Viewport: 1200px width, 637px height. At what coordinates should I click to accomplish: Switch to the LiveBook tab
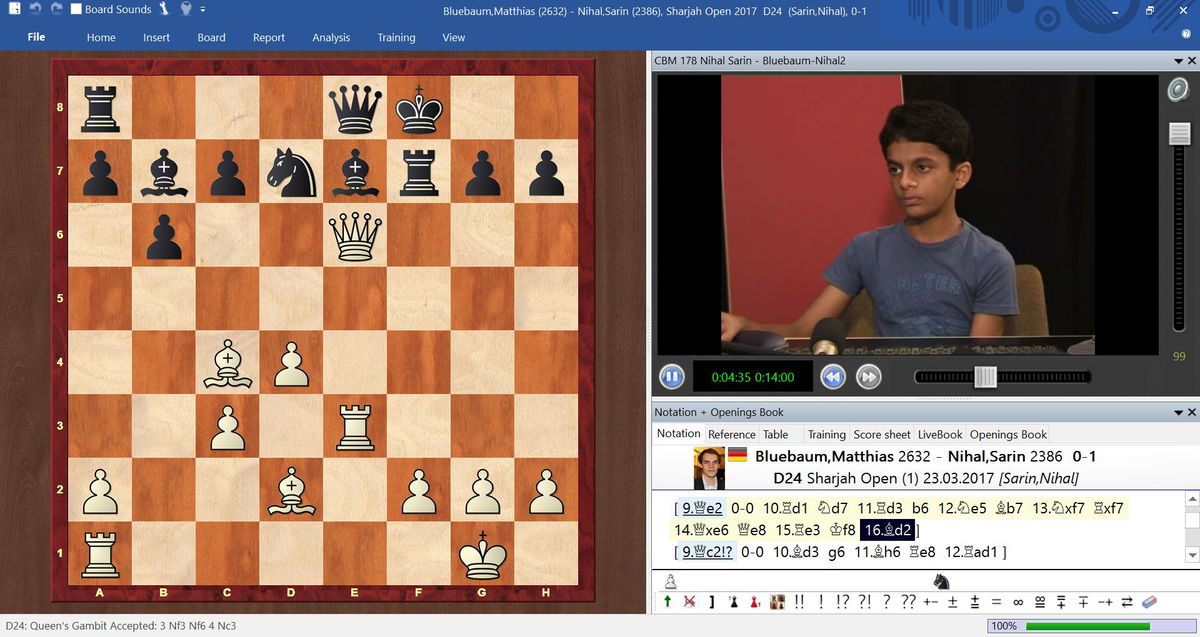pos(940,434)
